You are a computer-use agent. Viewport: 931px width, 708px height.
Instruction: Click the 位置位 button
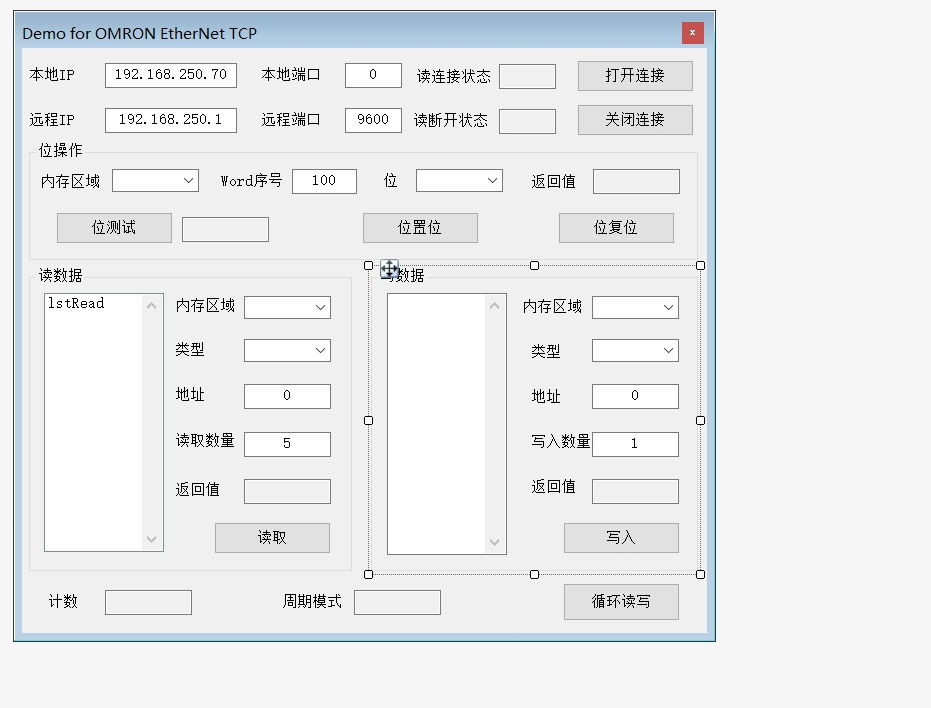420,228
